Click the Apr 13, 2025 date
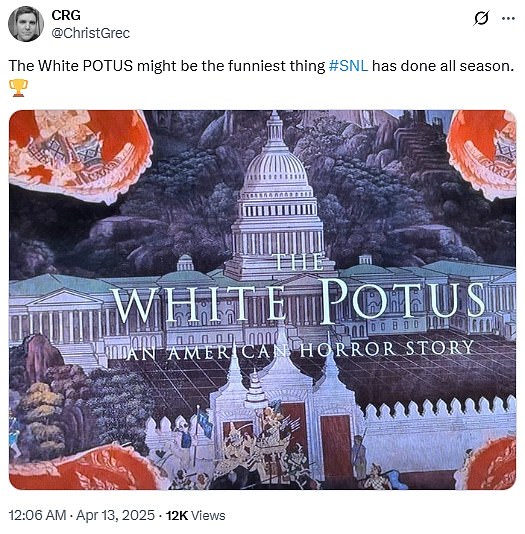The width and height of the screenshot is (525, 534). click(115, 515)
